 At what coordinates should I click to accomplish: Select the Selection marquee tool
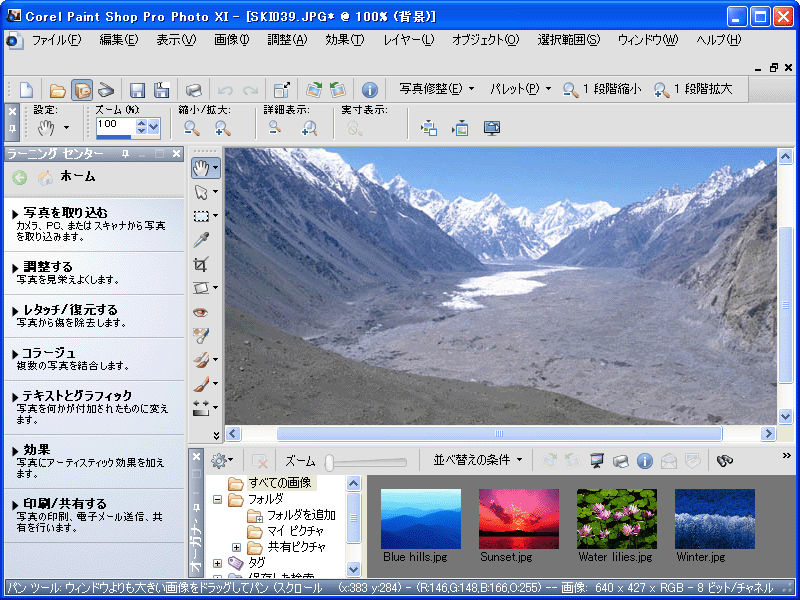pos(202,216)
